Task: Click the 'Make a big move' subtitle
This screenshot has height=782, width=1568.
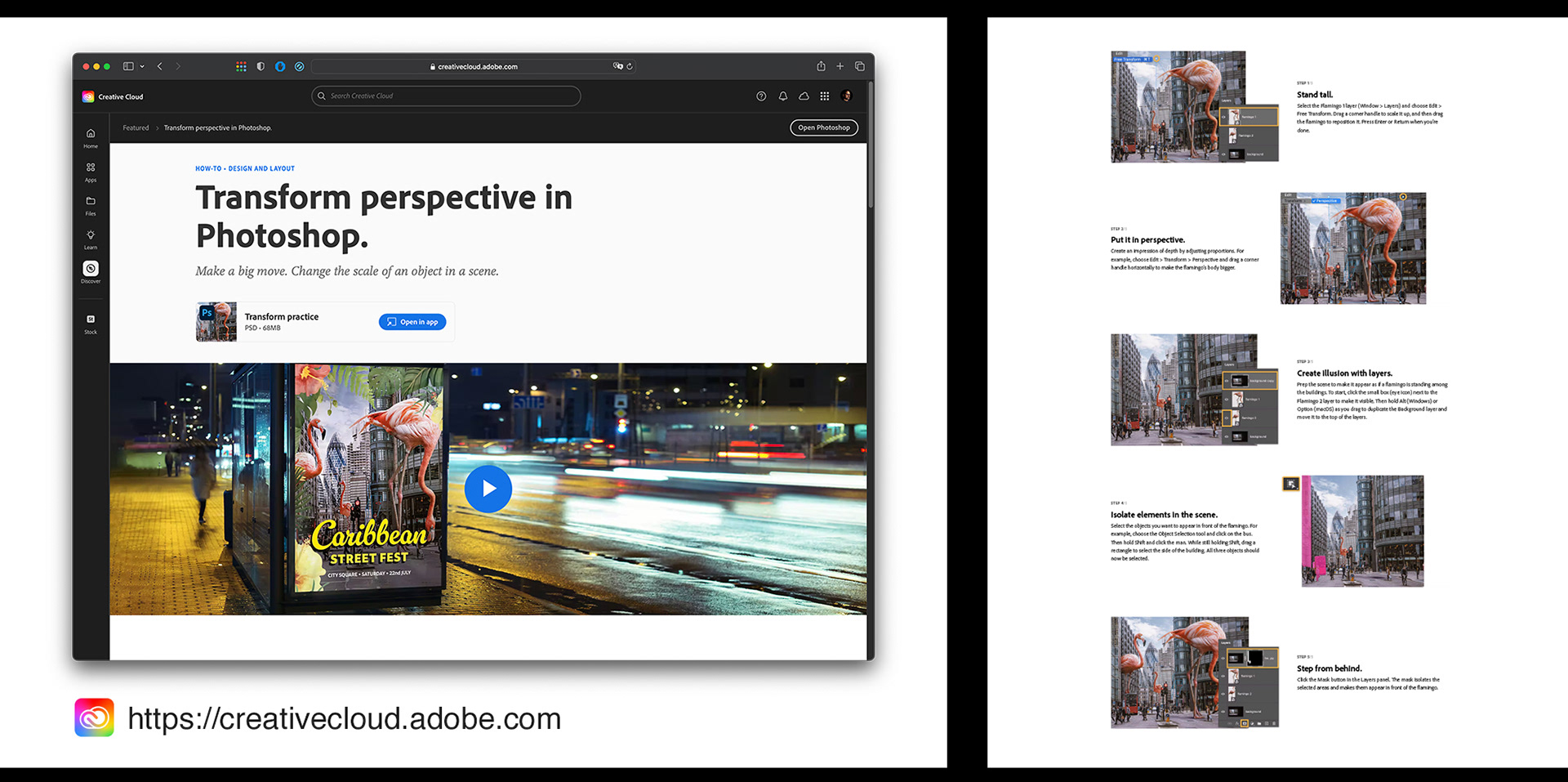Action: pos(347,271)
